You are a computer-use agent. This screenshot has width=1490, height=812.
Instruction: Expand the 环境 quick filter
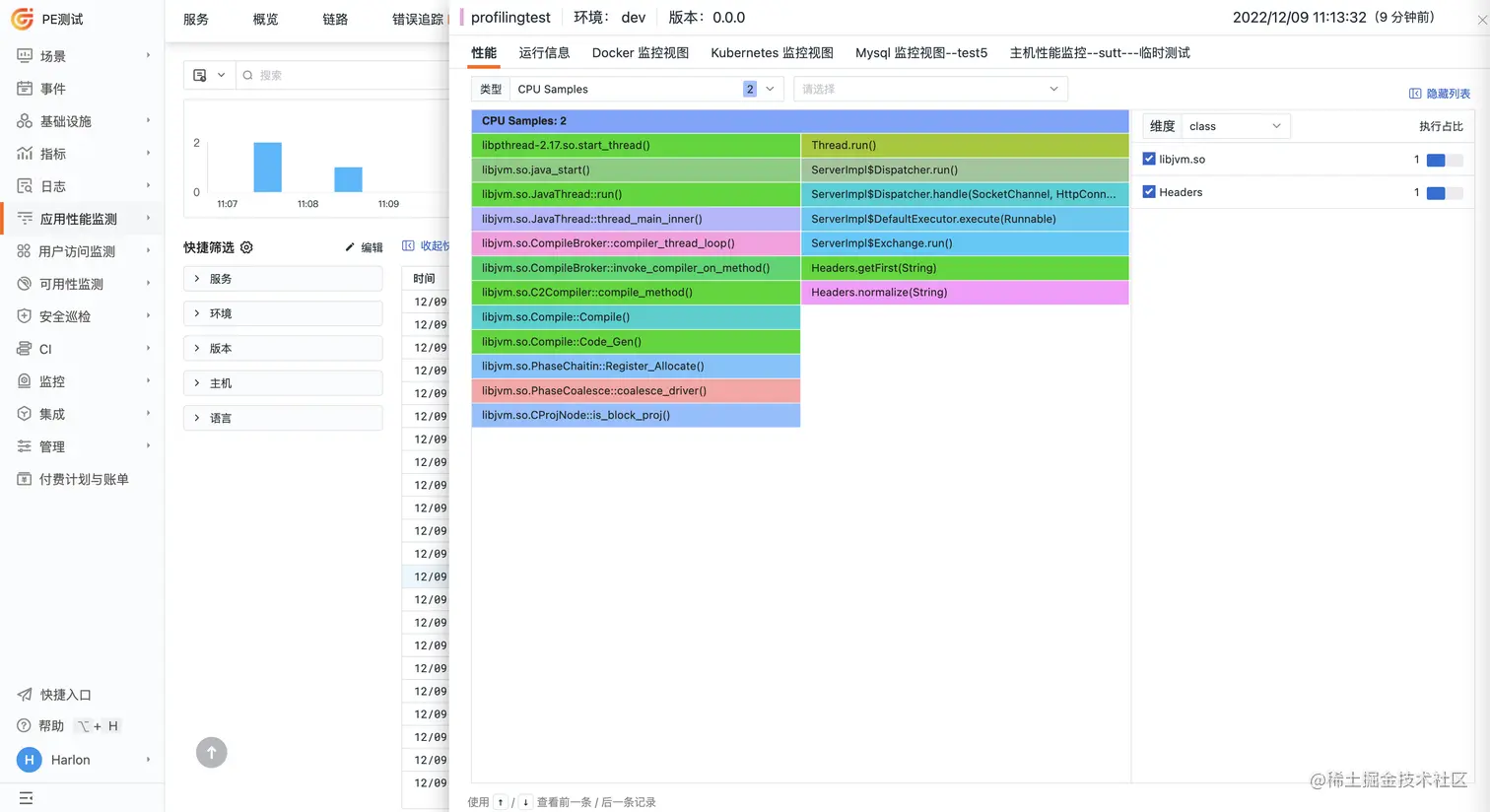coord(283,313)
